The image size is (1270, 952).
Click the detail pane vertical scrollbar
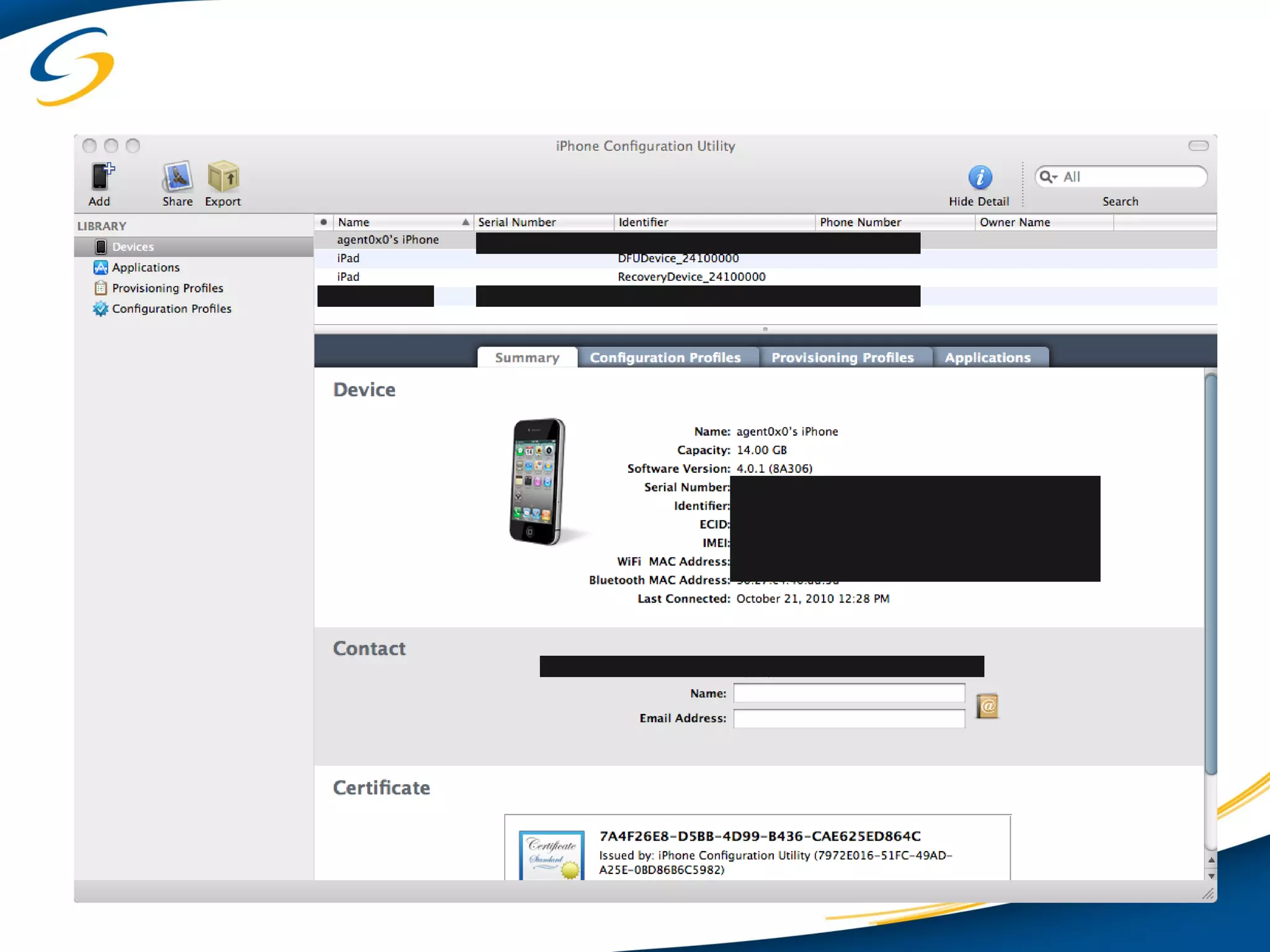pyautogui.click(x=1210, y=573)
